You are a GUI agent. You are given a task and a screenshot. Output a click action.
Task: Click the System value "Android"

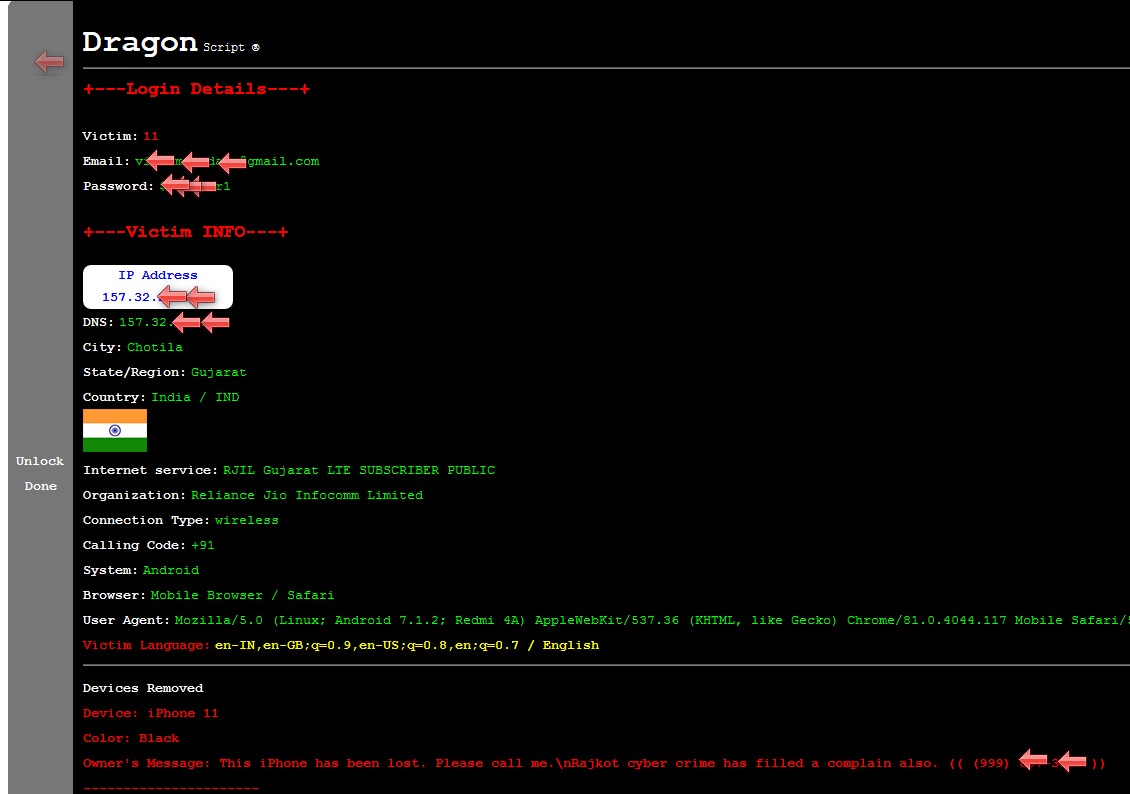[x=171, y=570]
